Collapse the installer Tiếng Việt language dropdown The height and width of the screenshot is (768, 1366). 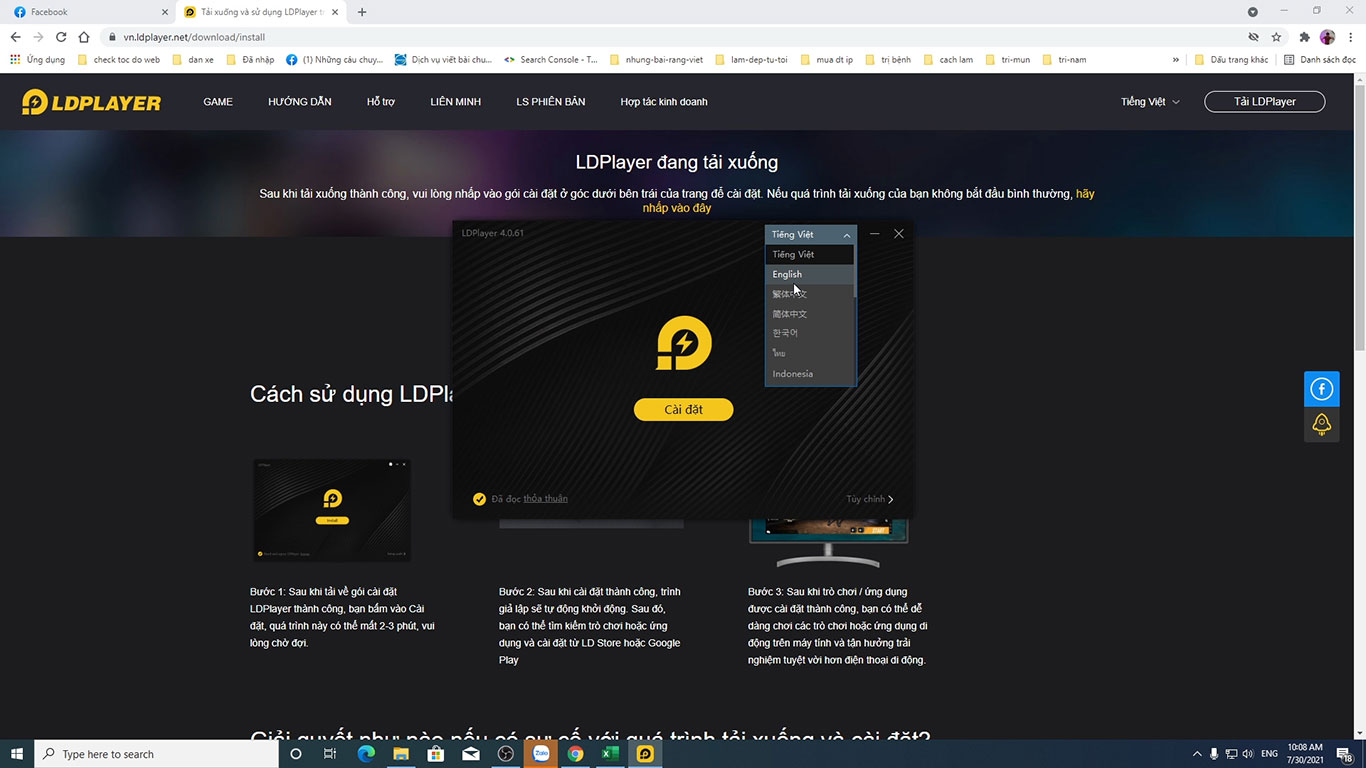pos(810,235)
